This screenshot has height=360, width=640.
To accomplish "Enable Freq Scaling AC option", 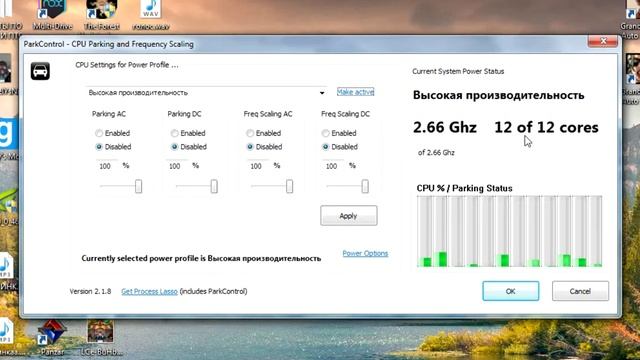I will tap(250, 133).
